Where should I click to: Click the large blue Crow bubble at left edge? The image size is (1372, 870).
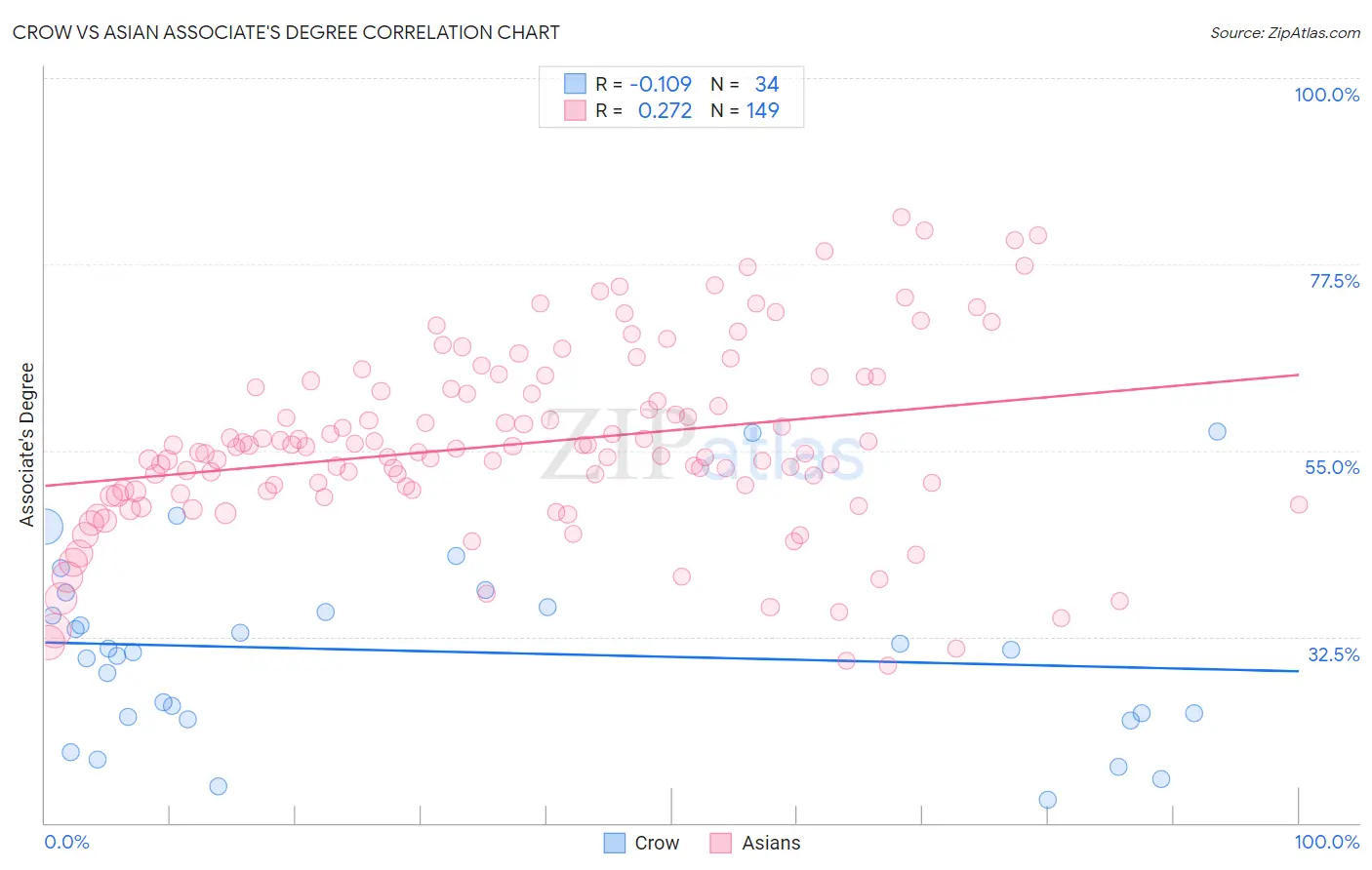(44, 527)
